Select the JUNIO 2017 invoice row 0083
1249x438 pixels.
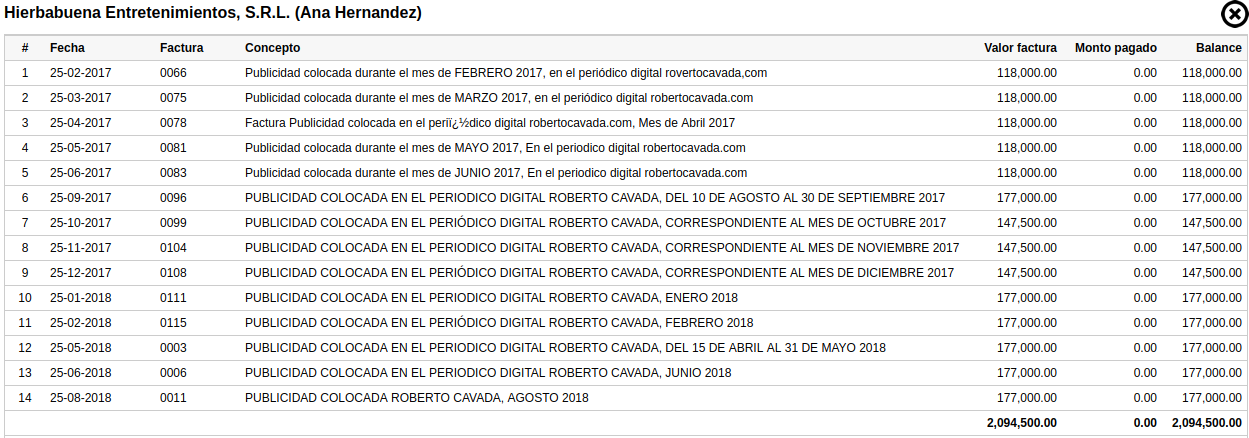click(624, 173)
